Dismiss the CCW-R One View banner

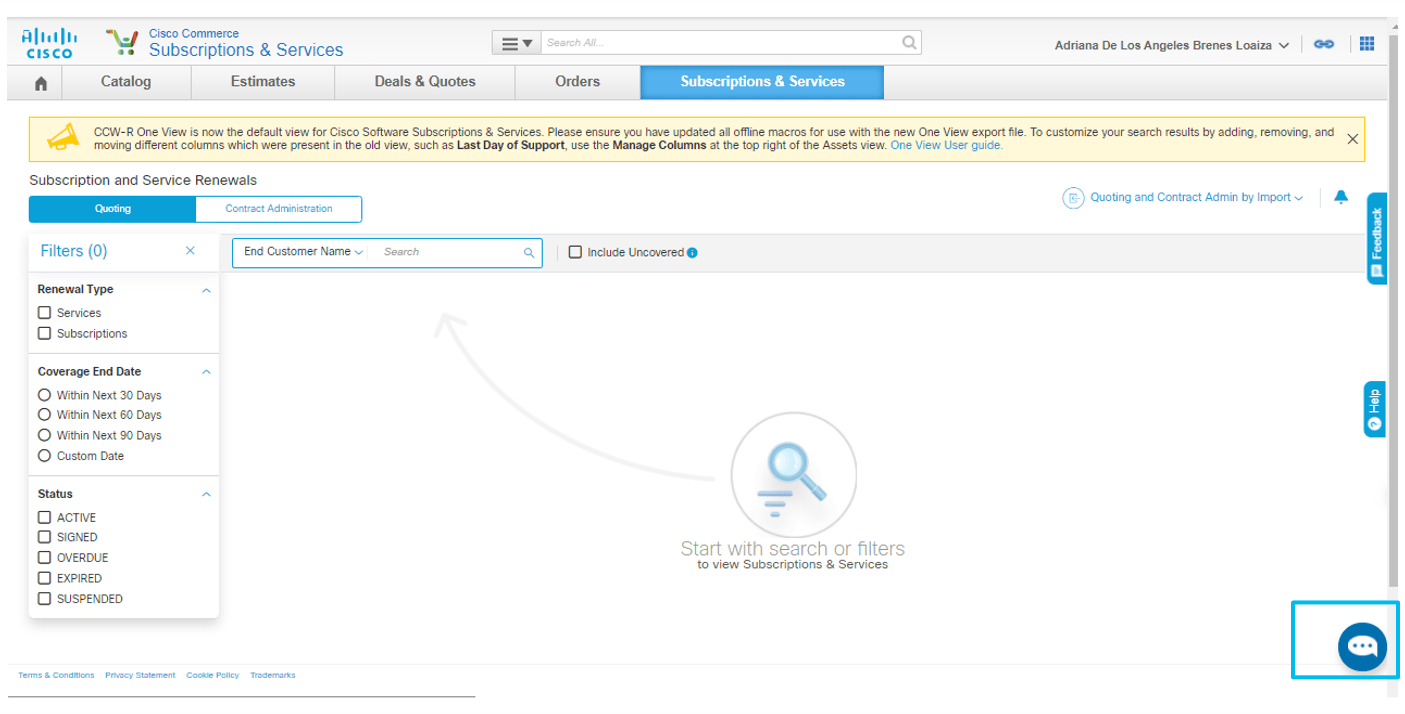pyautogui.click(x=1352, y=139)
